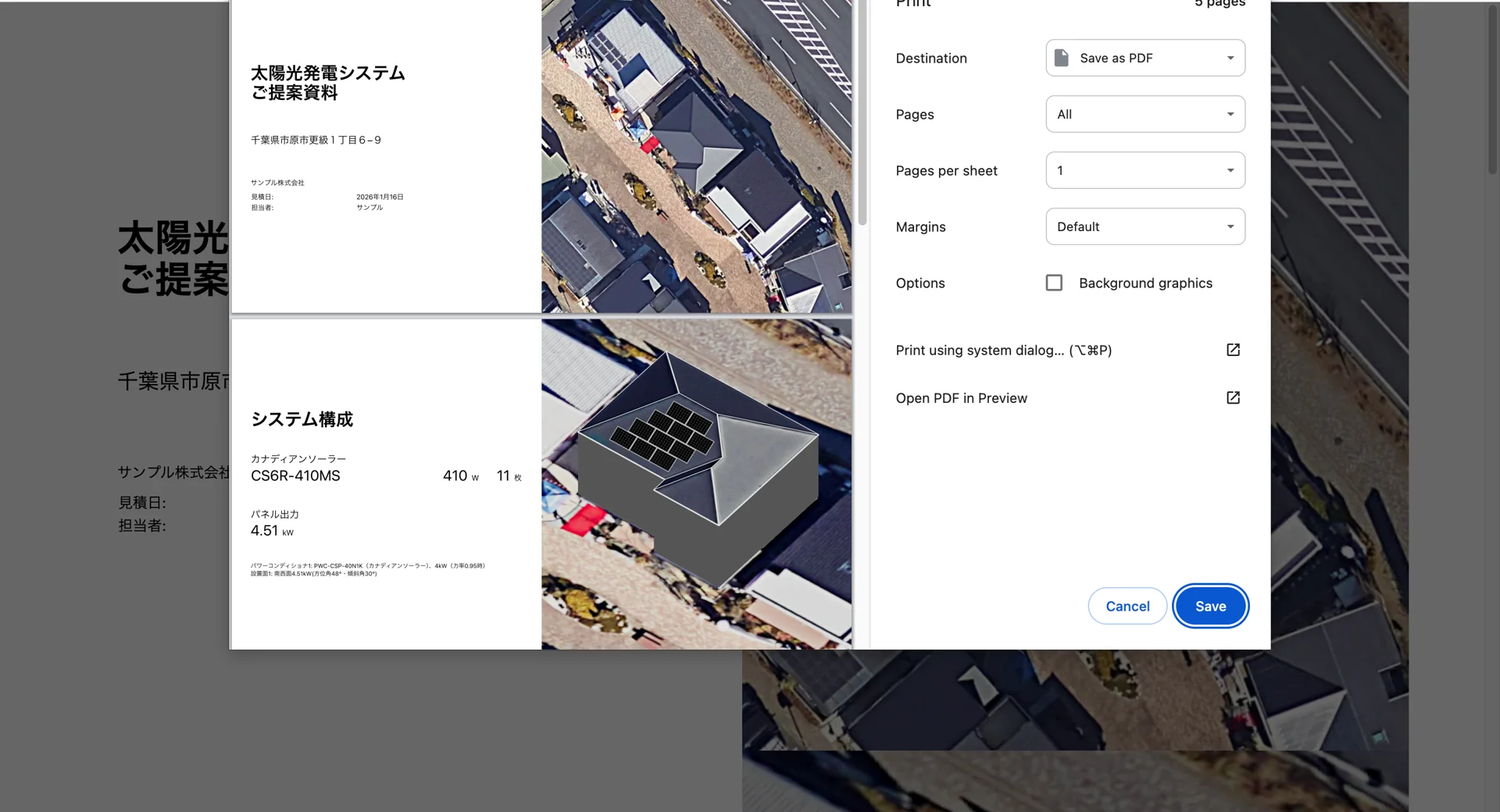Click the 11 枚 panel count value
1500x812 pixels.
click(x=509, y=475)
